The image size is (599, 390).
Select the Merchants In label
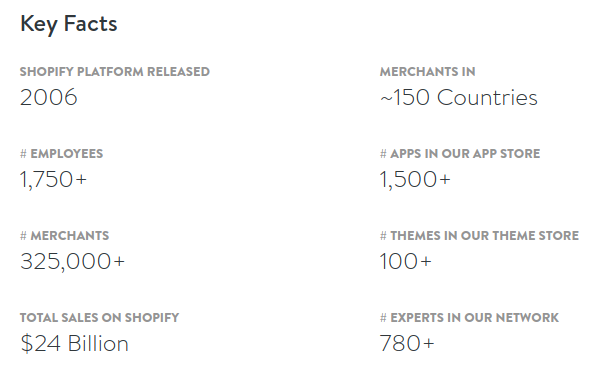pos(427,72)
